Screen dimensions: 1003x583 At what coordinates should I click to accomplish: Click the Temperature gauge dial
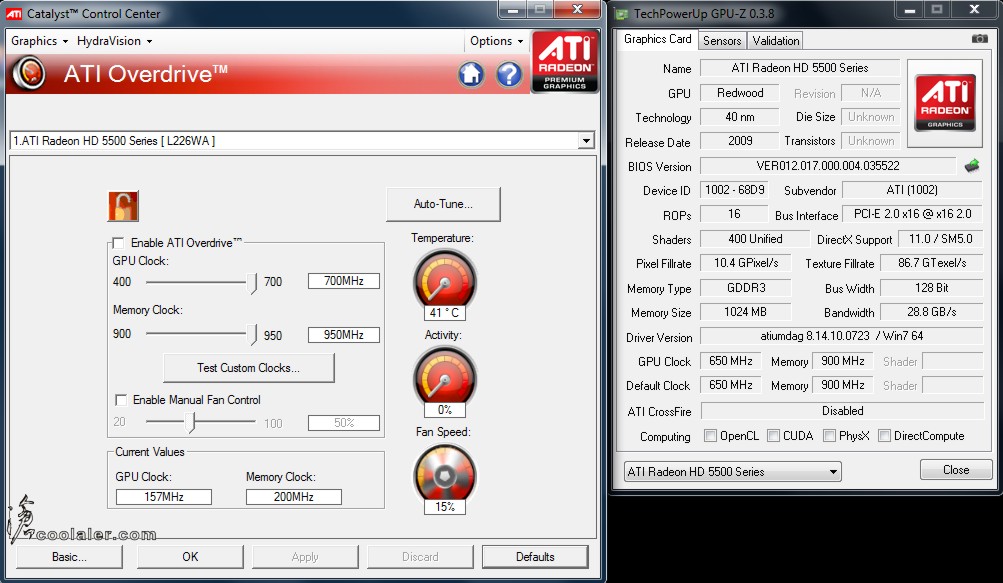pyautogui.click(x=445, y=280)
